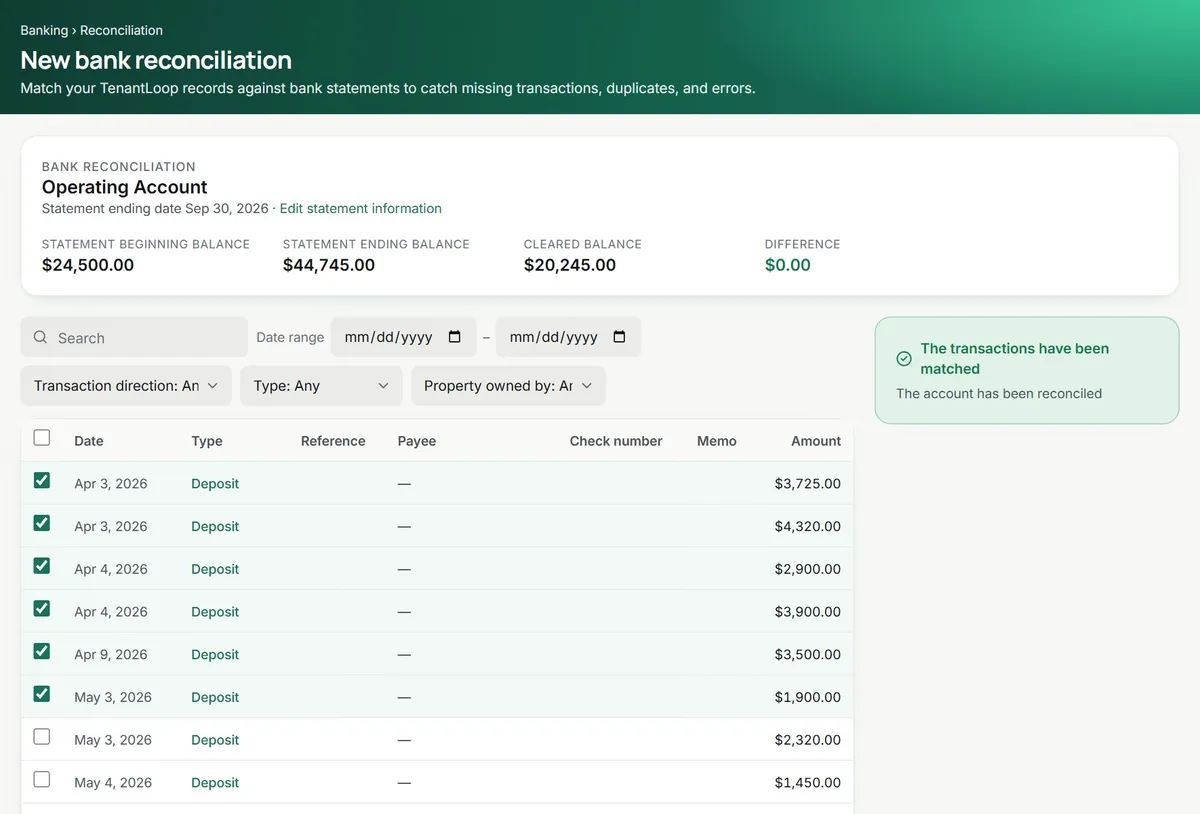
Task: Open the Type: Any dropdown
Action: (x=321, y=386)
